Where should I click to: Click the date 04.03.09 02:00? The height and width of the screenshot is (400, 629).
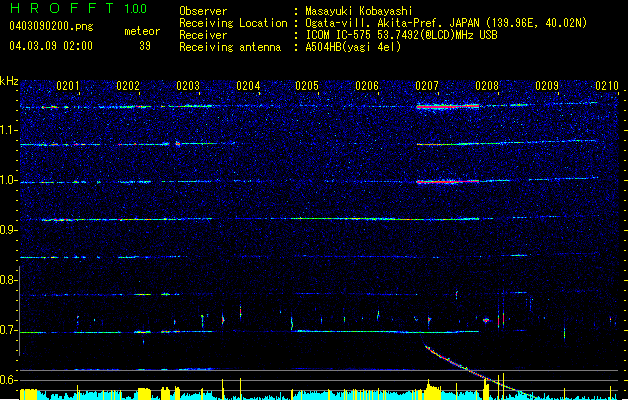(51, 46)
